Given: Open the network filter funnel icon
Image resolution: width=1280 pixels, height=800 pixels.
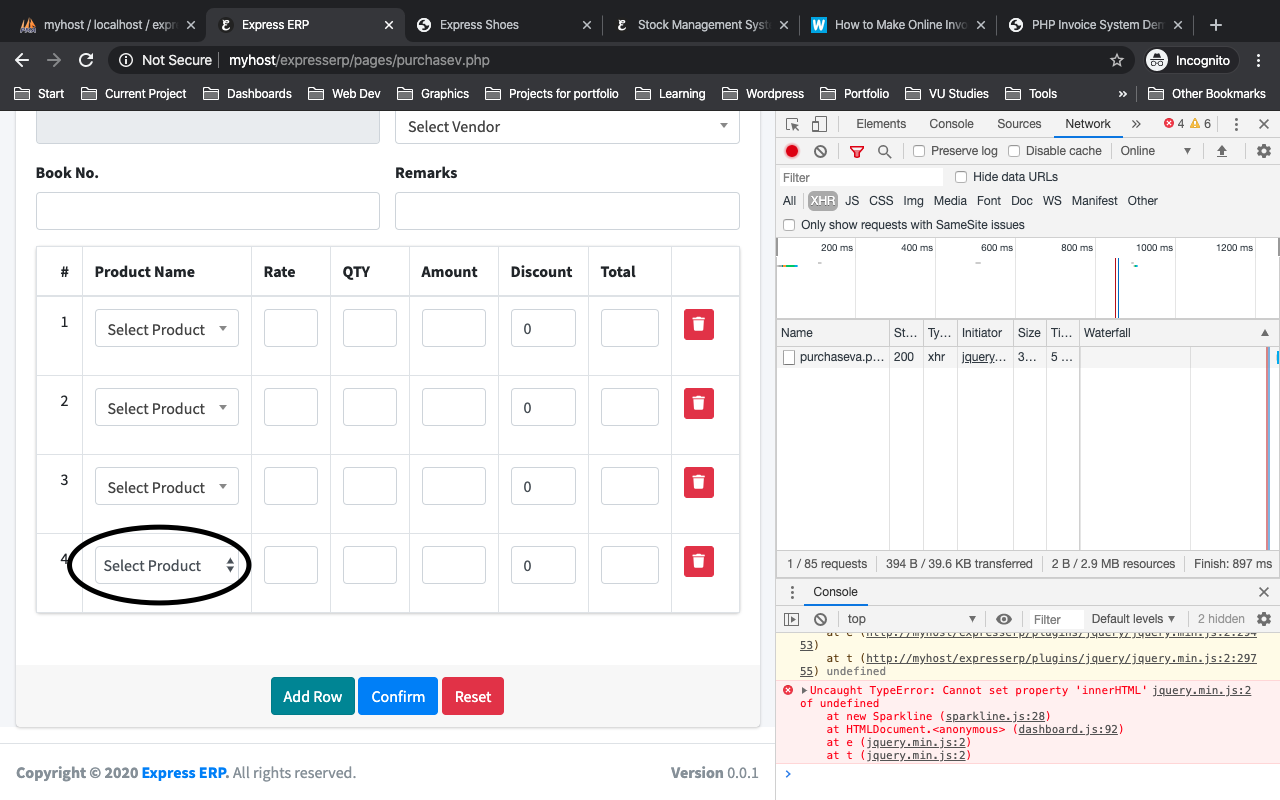Looking at the screenshot, I should 856,150.
